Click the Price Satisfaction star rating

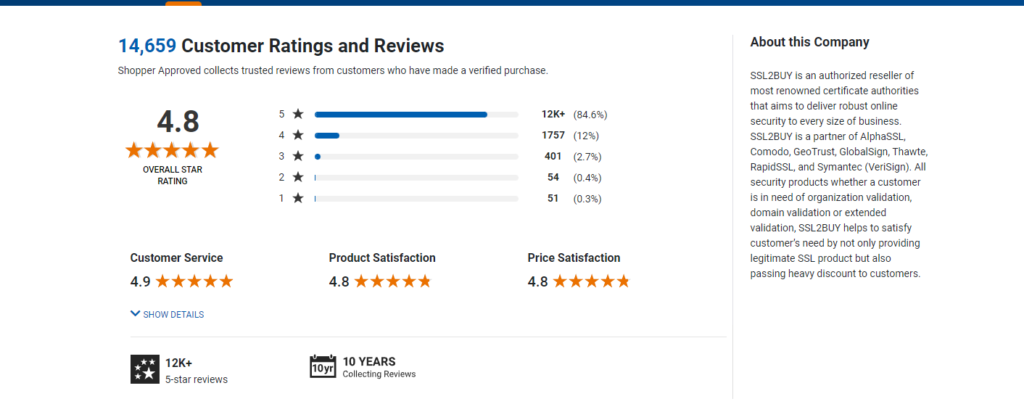tap(591, 281)
